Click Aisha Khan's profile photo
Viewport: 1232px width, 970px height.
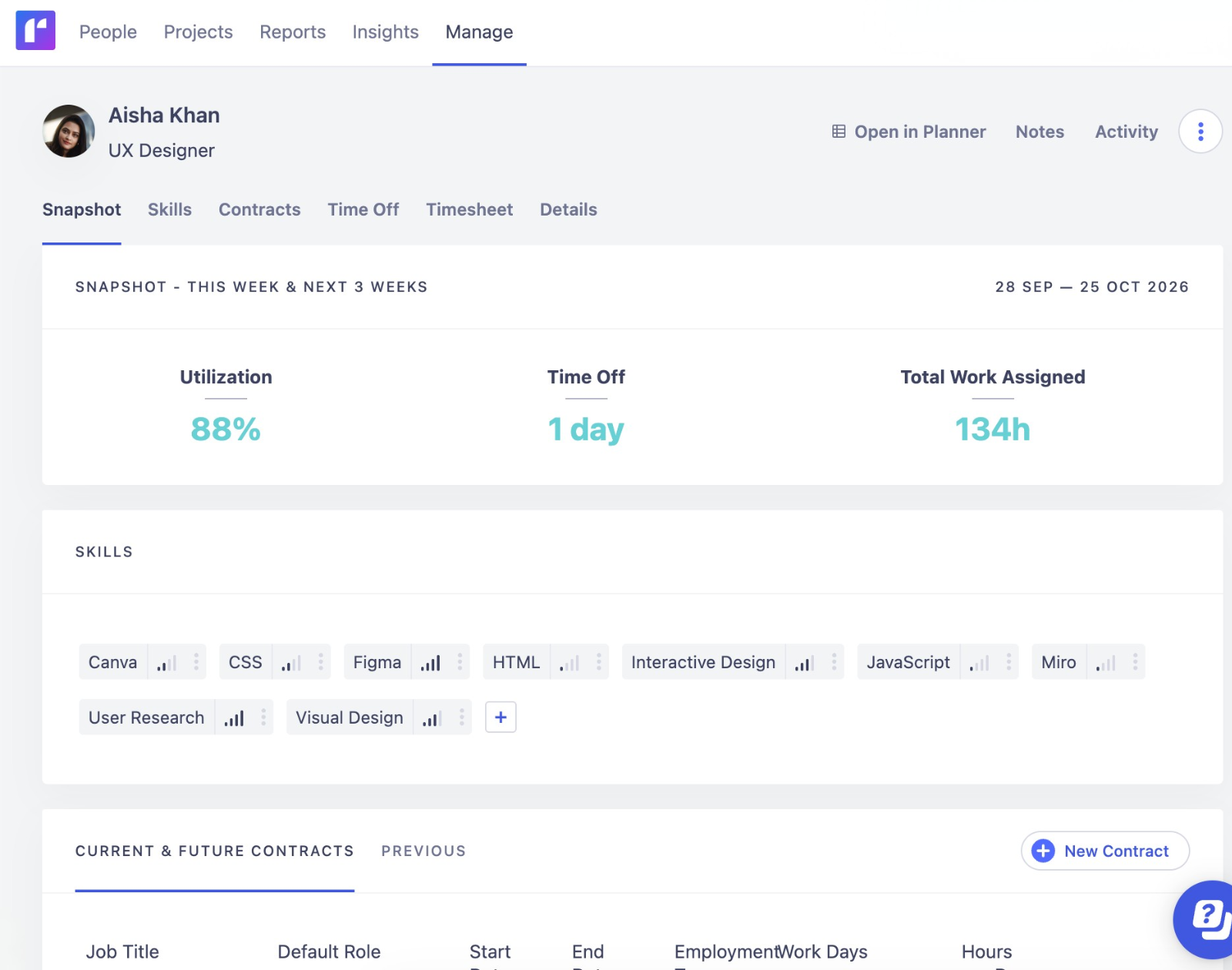click(x=69, y=131)
